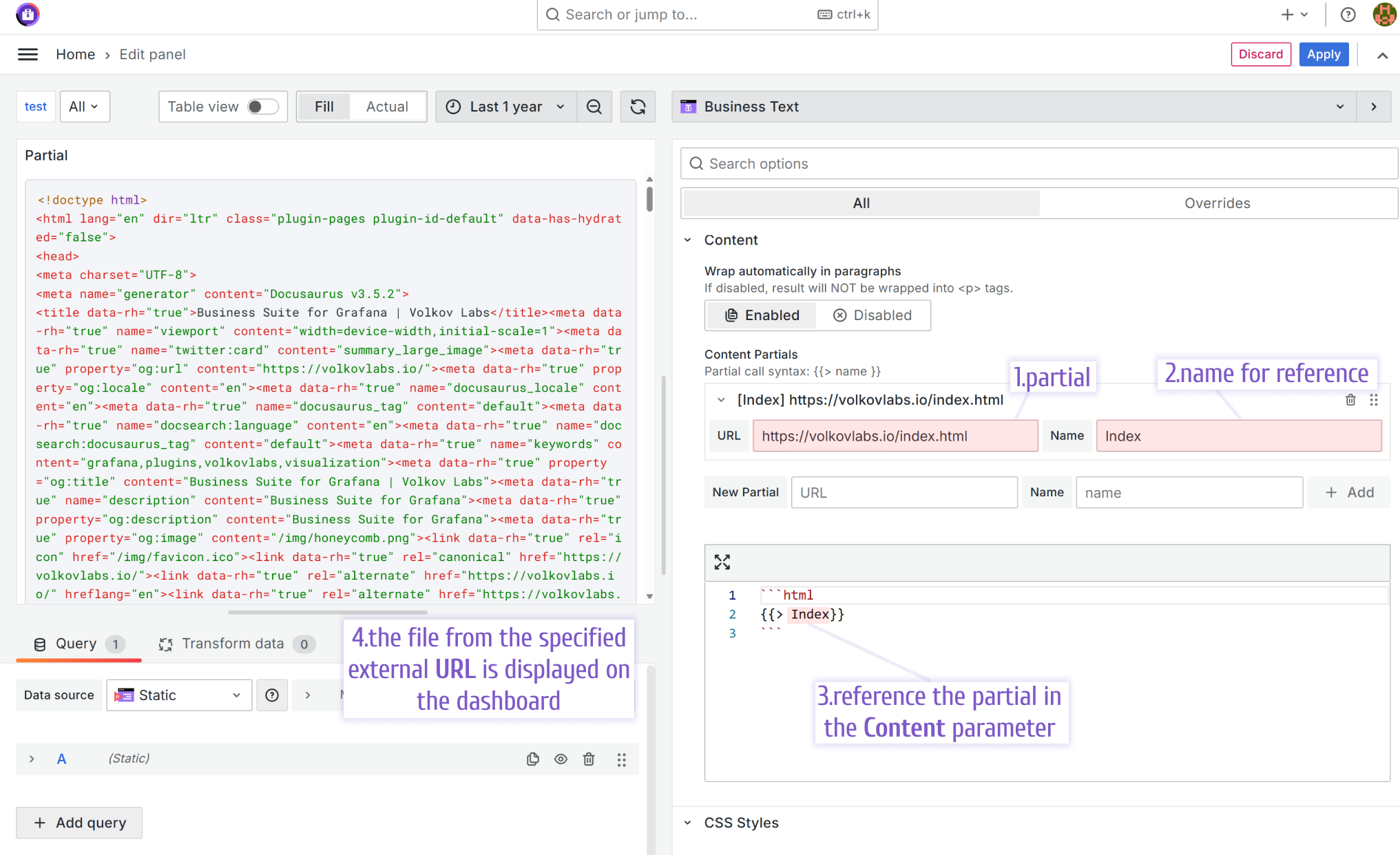1400x855 pixels.
Task: Select Disabled for paragraph wrapping
Action: [x=873, y=315]
